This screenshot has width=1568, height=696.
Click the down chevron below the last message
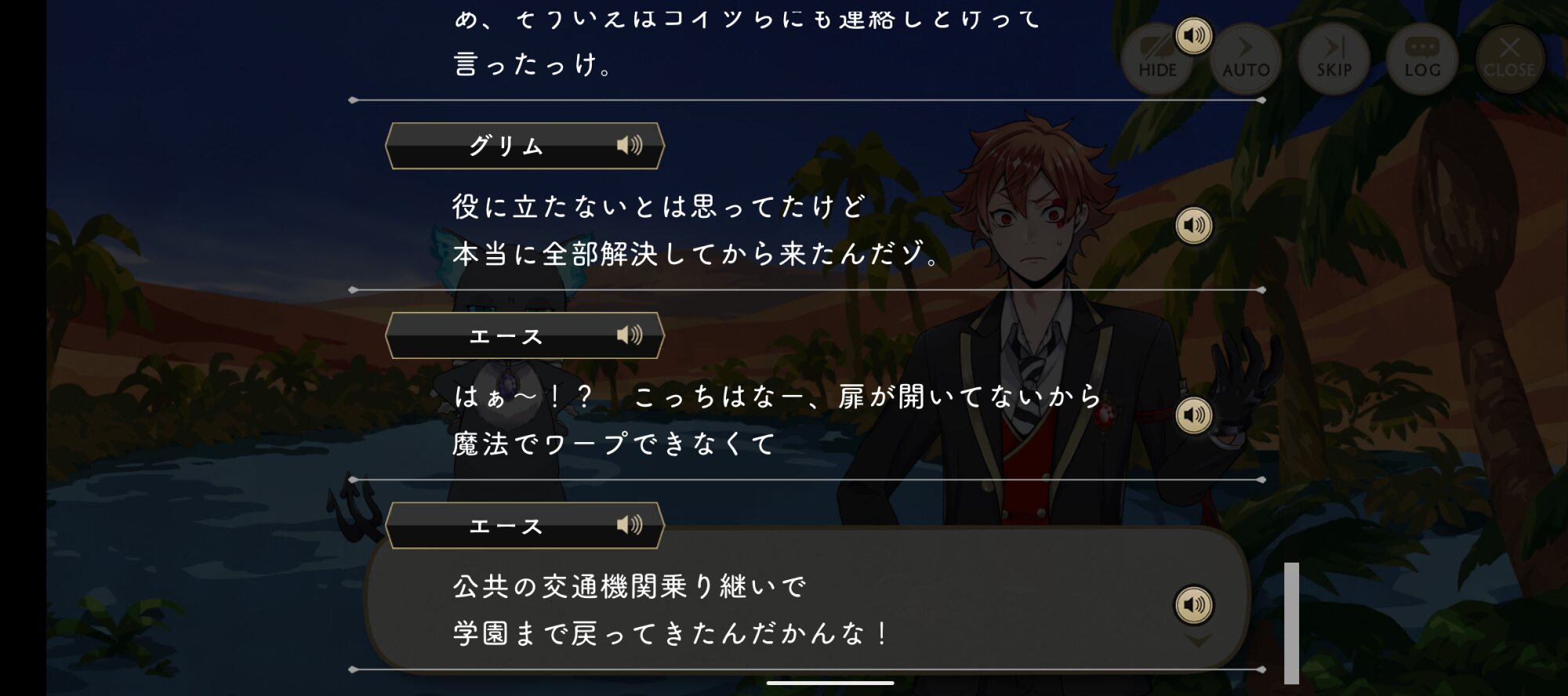coord(1197,641)
